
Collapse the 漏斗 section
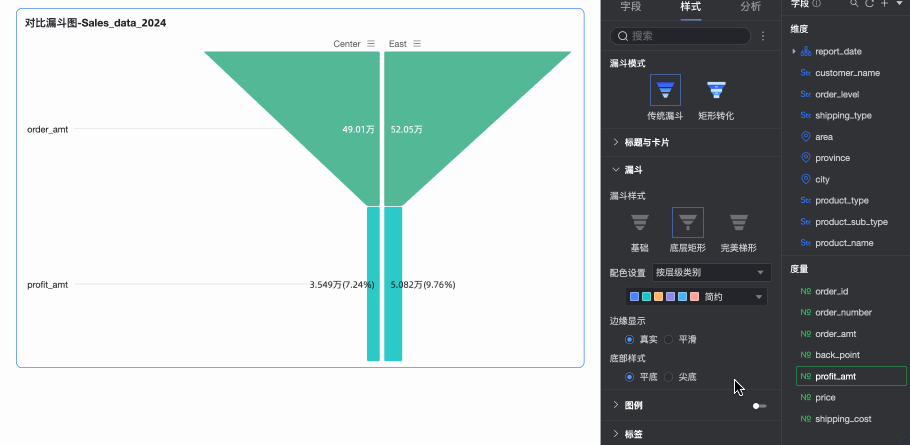pos(615,170)
